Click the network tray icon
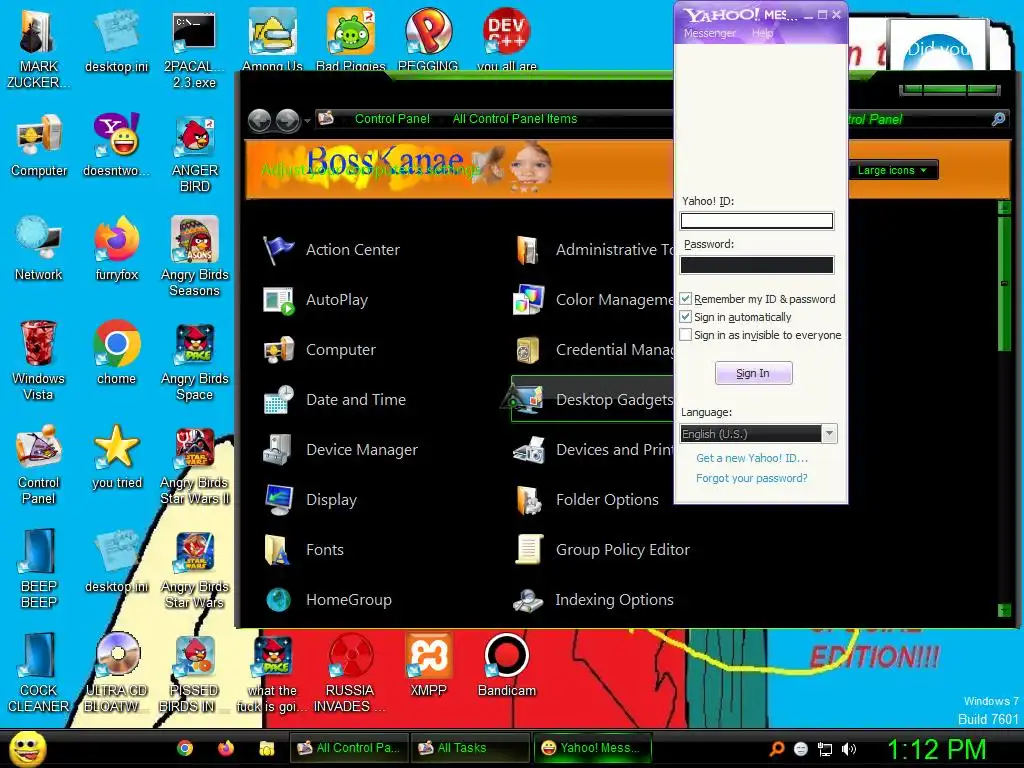The width and height of the screenshot is (1024, 768). (x=825, y=749)
